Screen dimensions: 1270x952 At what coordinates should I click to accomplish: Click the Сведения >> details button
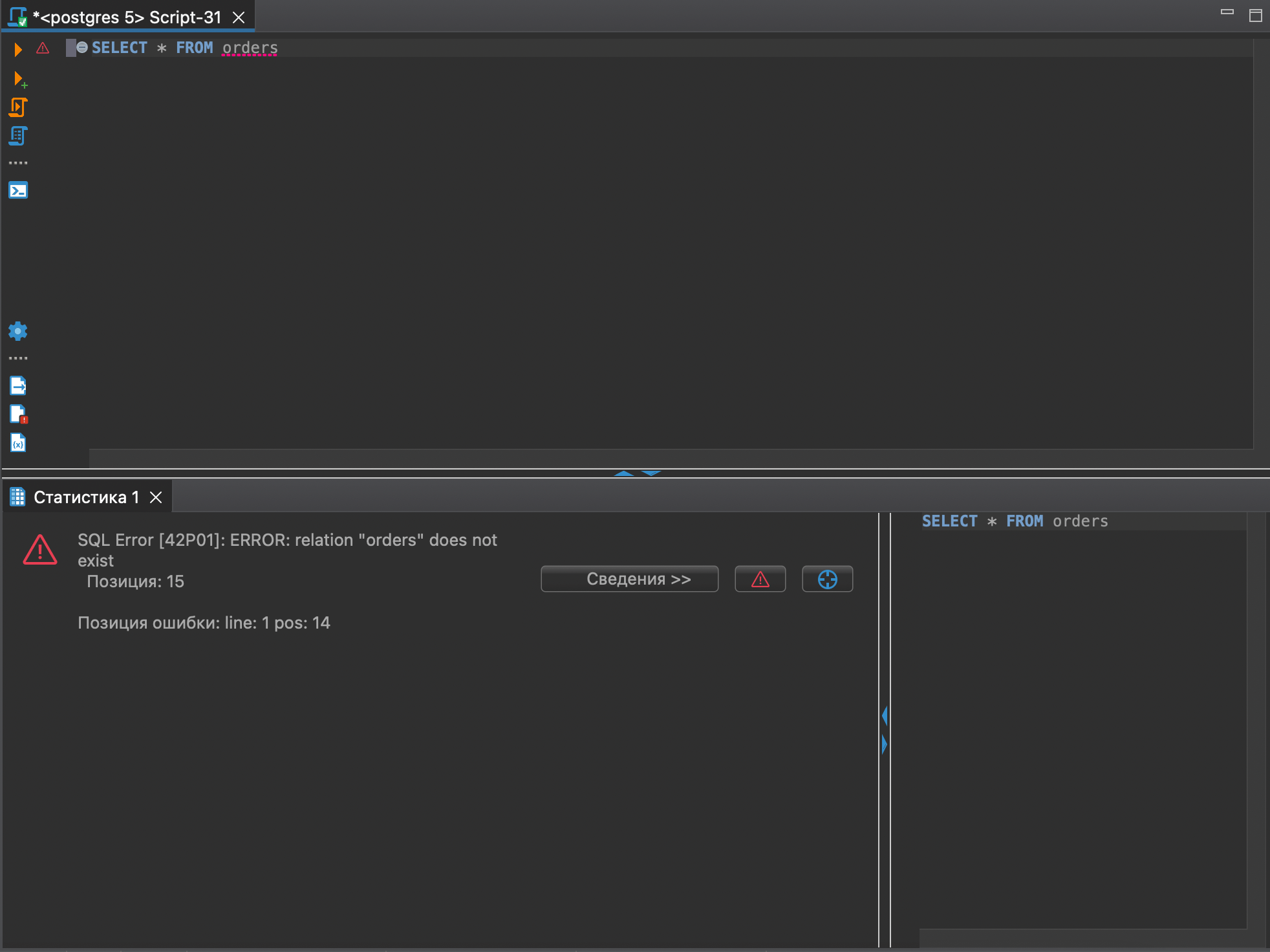629,579
